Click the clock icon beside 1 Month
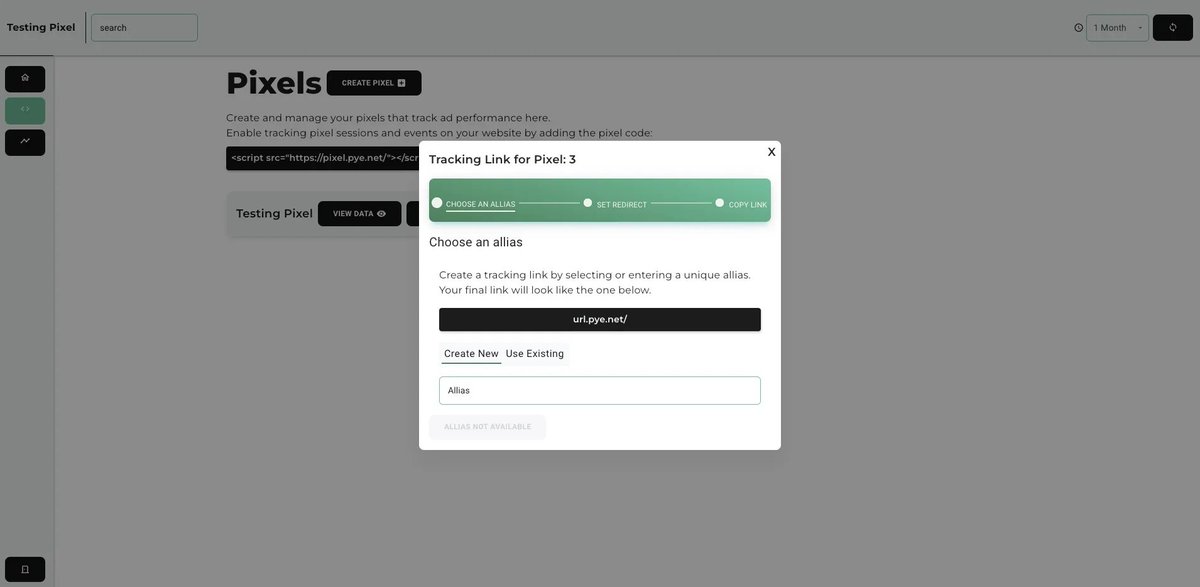1200x587 pixels. [1078, 28]
